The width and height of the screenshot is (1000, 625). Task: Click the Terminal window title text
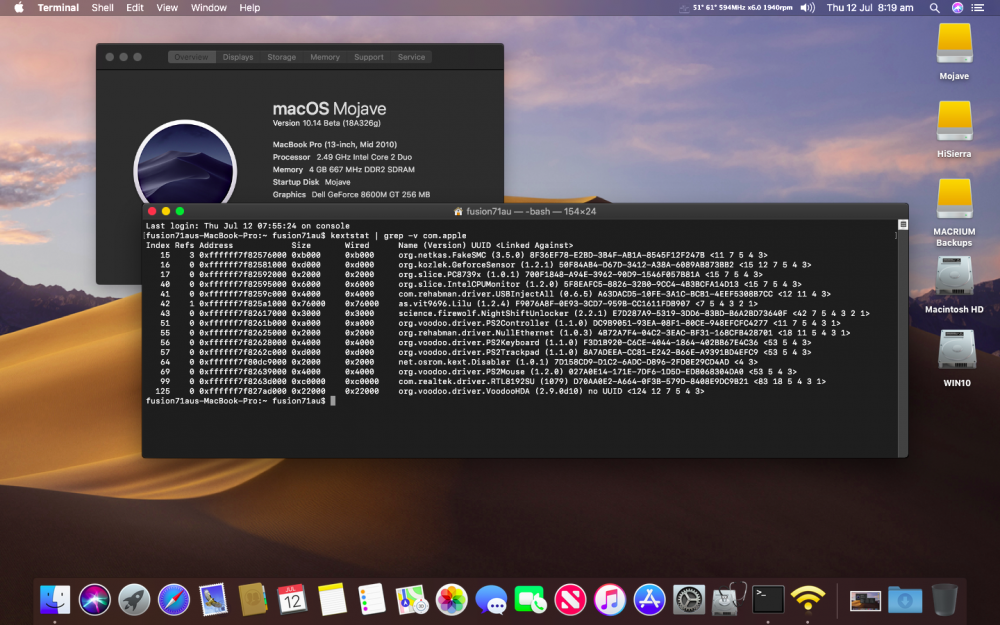coord(531,211)
